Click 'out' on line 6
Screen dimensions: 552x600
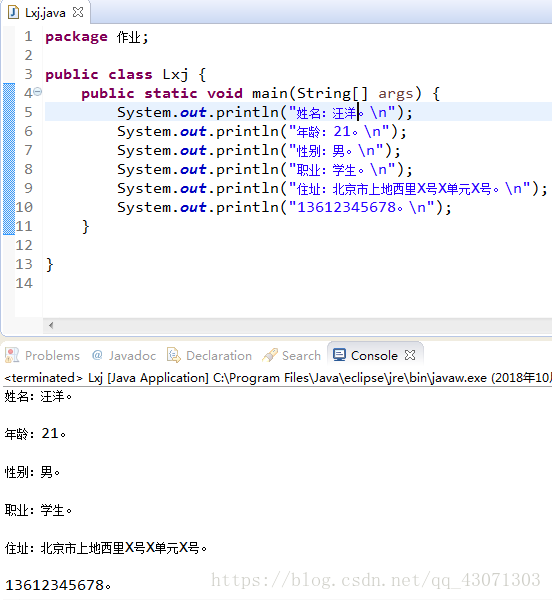point(193,132)
